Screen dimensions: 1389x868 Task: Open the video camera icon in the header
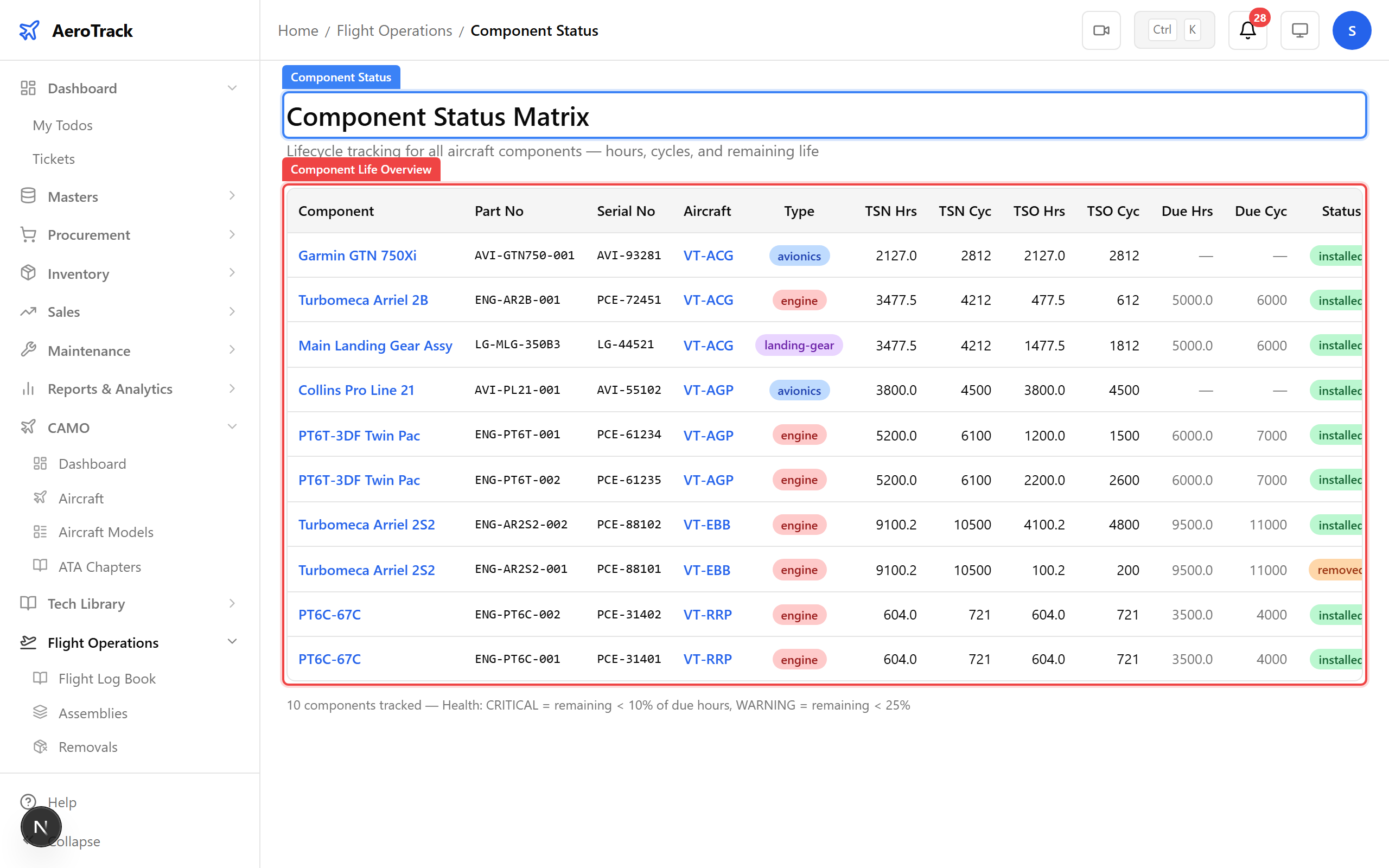[x=1101, y=29]
